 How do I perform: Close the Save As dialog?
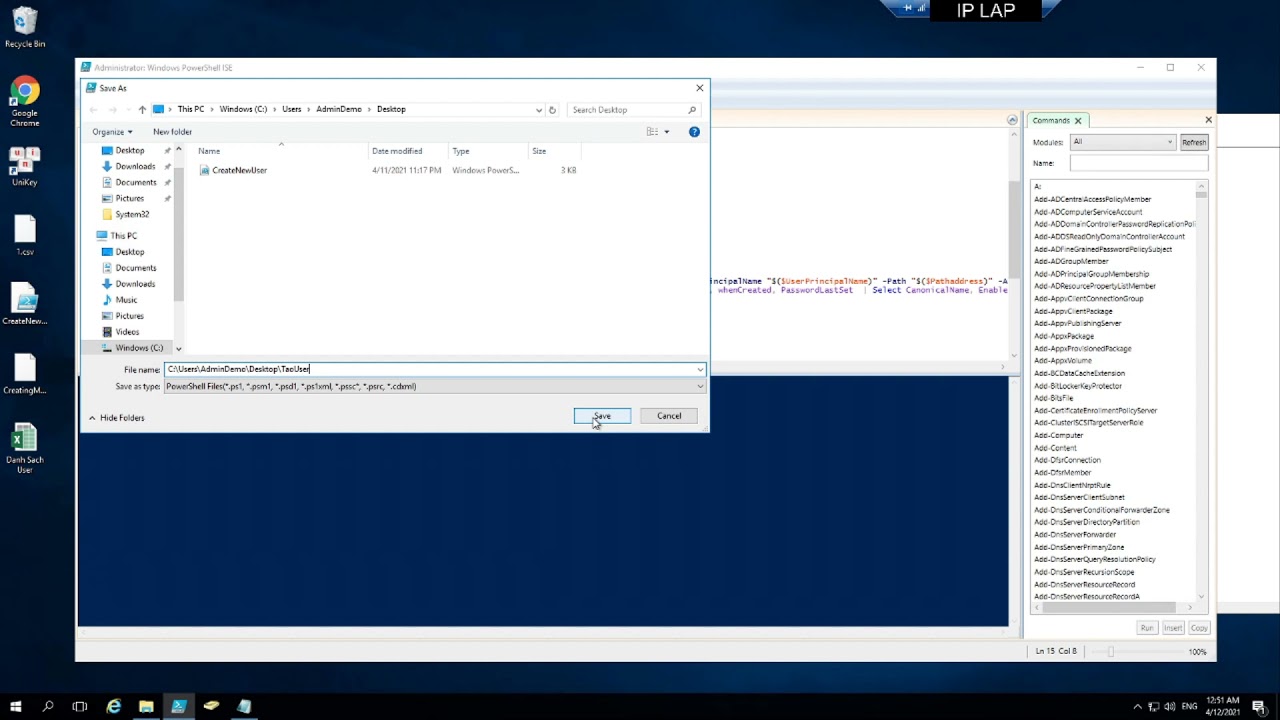[699, 88]
